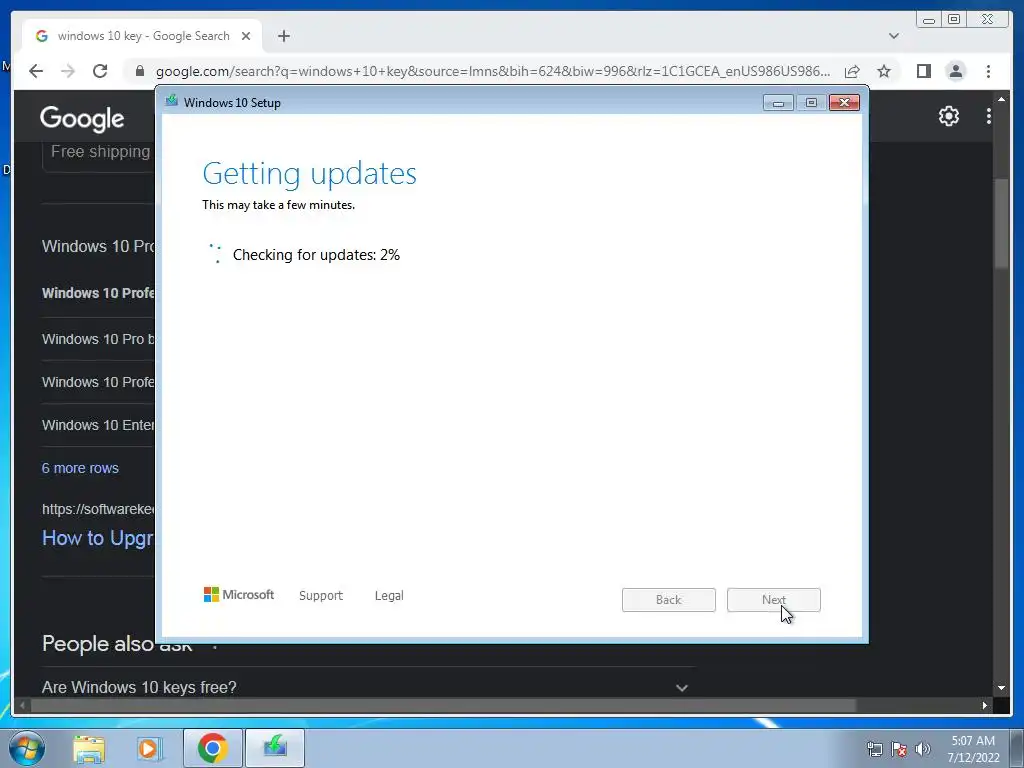Click Chrome's forward navigation arrow
The image size is (1024, 768).
(68, 71)
